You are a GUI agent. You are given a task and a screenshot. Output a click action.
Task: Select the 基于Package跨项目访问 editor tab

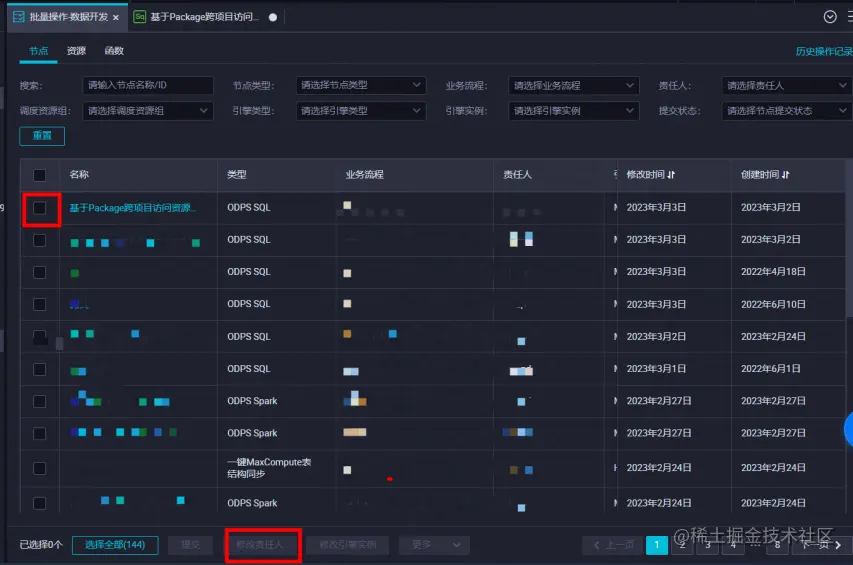(x=204, y=17)
